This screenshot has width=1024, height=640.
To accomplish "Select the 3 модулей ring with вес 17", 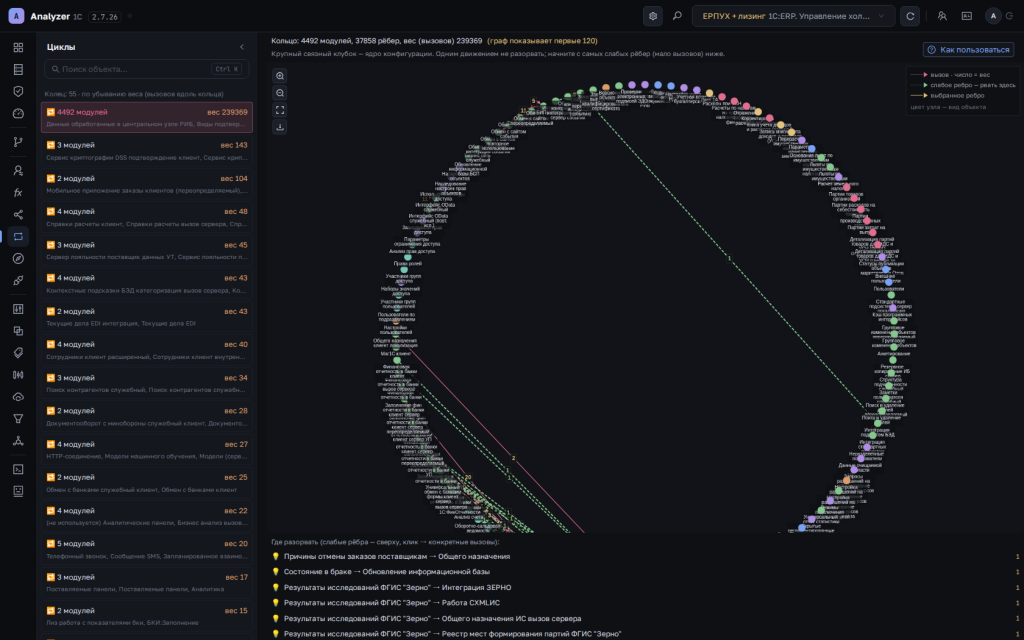I will (x=146, y=583).
